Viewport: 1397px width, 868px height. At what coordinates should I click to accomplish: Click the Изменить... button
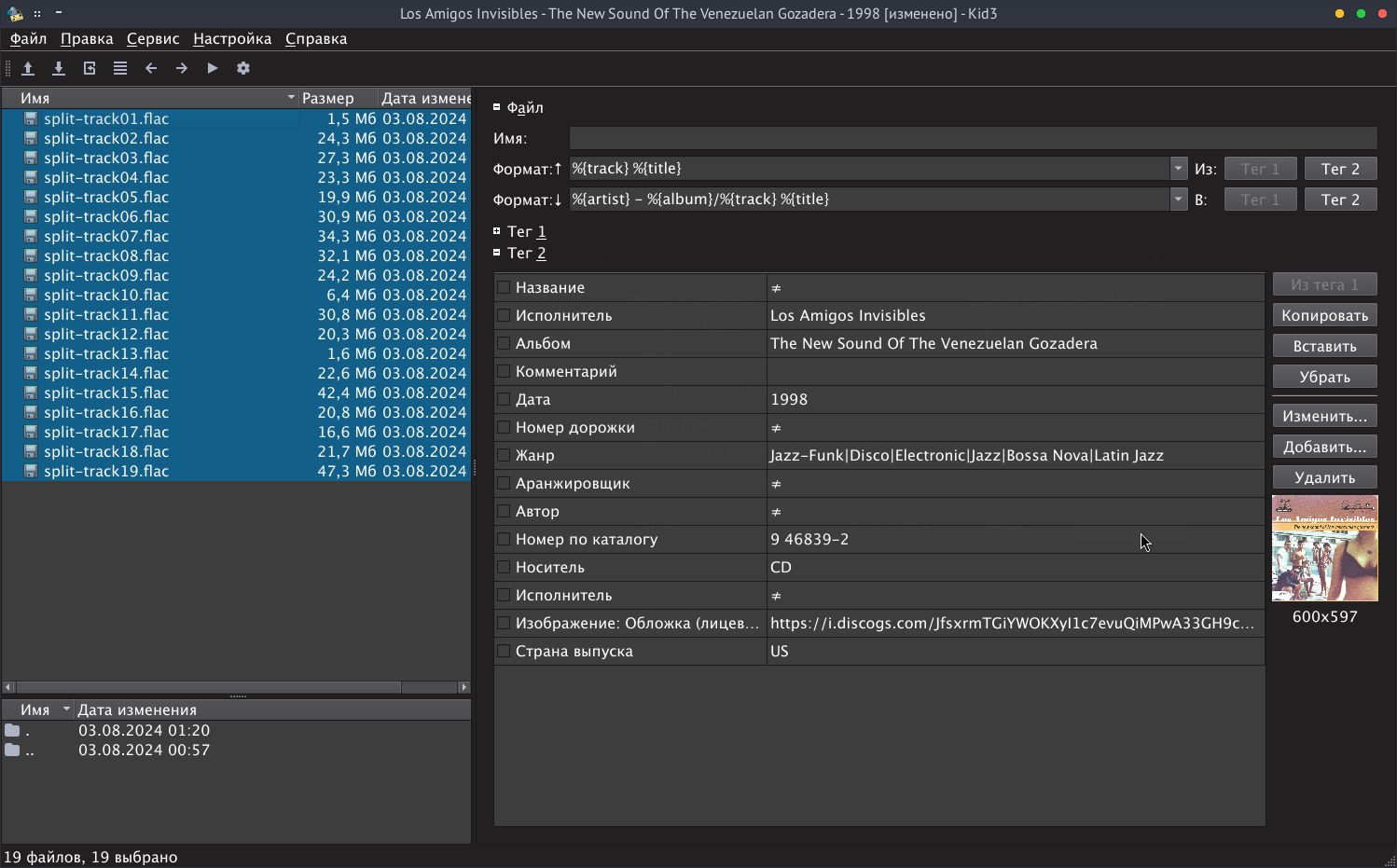tap(1324, 416)
